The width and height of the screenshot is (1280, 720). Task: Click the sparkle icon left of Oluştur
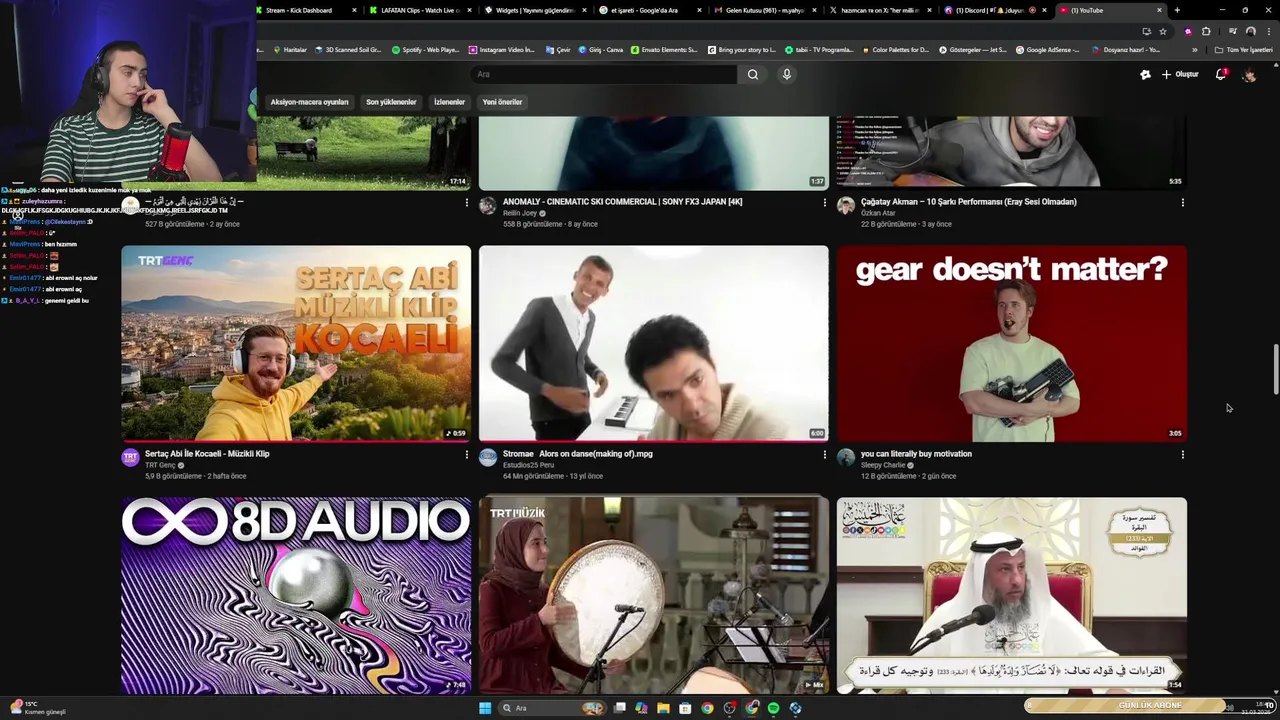[x=1145, y=74]
